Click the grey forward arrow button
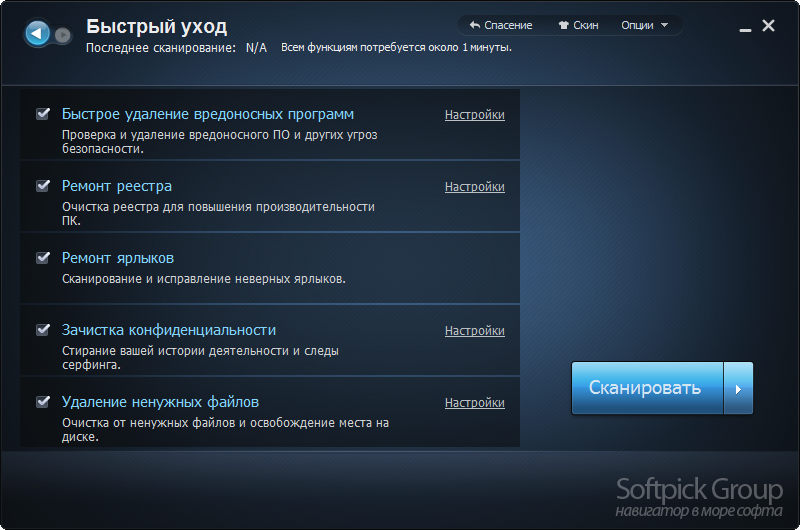Screen dimensions: 800x530 (63, 35)
